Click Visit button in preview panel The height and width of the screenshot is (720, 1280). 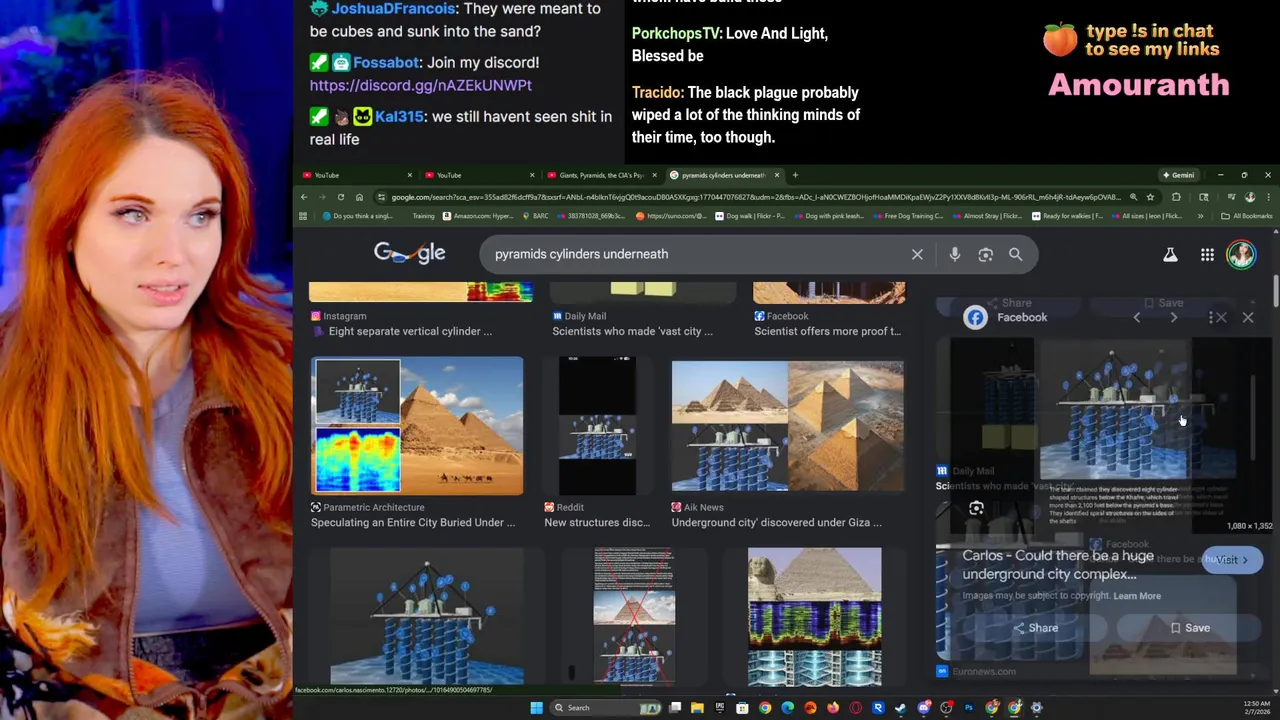click(1232, 560)
